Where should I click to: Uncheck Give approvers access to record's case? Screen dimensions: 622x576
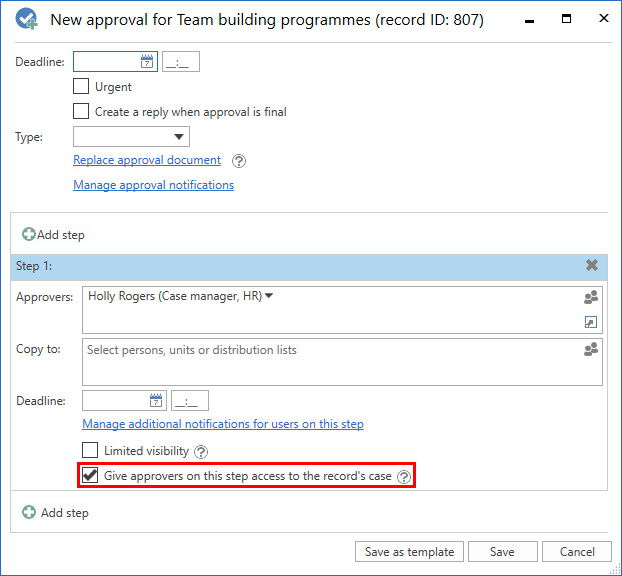point(90,476)
